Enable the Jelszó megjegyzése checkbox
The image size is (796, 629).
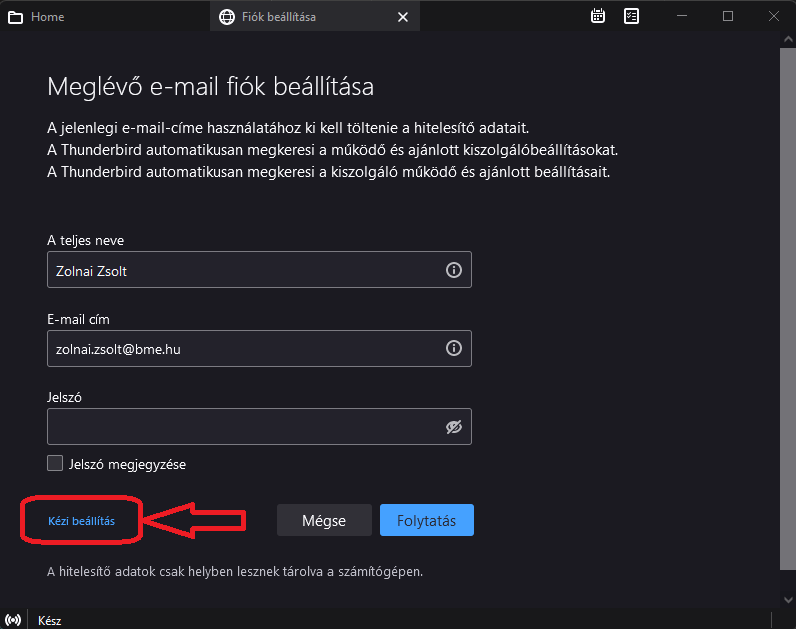point(55,463)
